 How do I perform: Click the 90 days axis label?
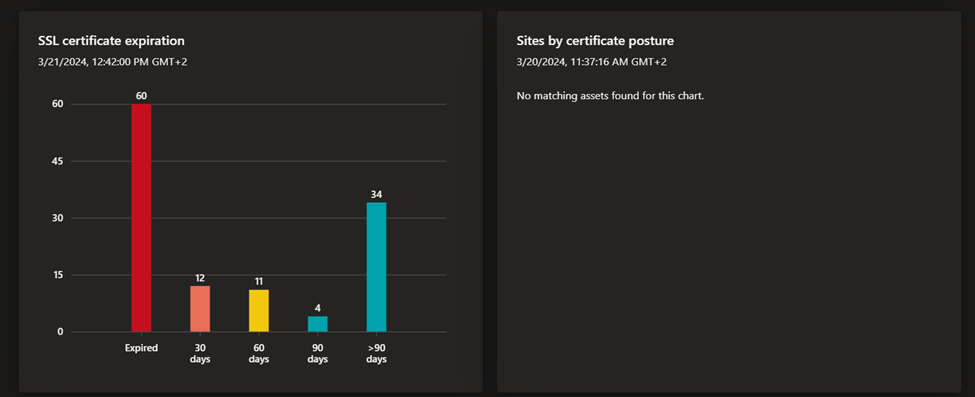318,353
